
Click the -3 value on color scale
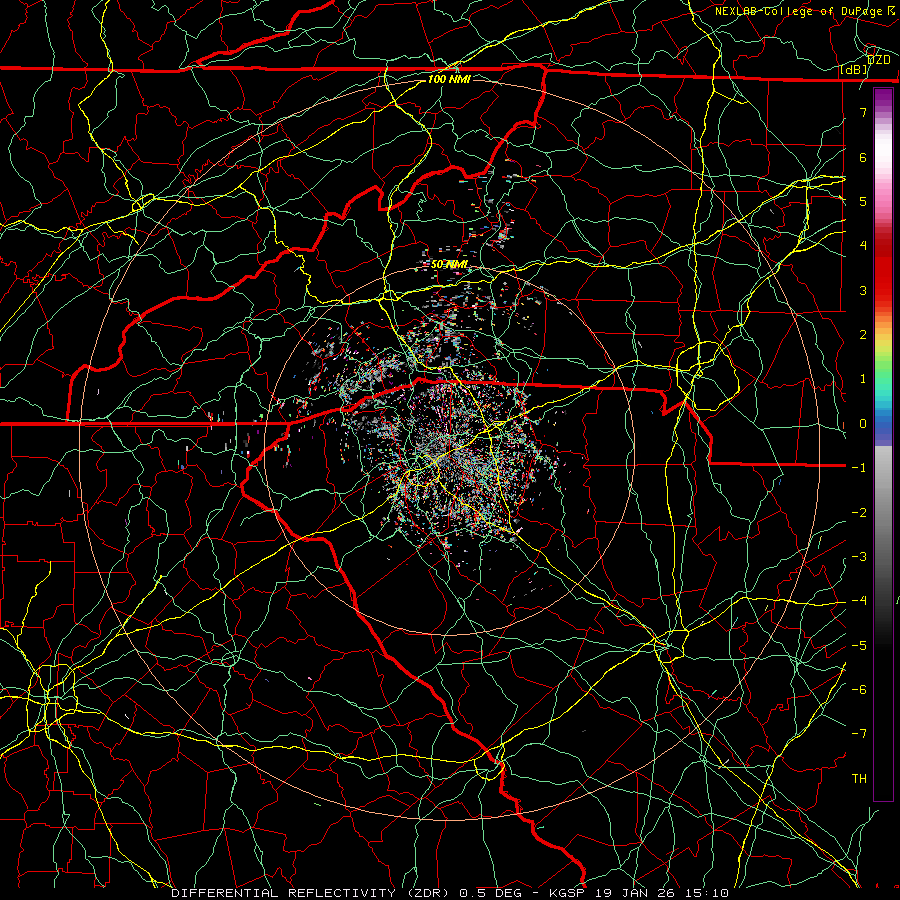click(x=859, y=557)
